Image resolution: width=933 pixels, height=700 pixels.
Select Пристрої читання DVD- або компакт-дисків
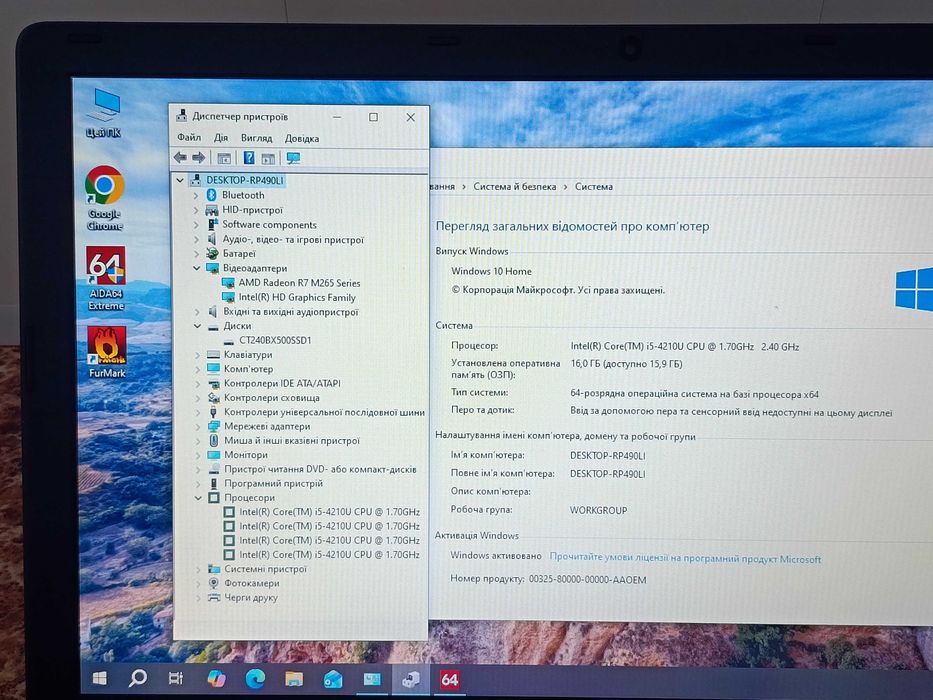tap(320, 469)
